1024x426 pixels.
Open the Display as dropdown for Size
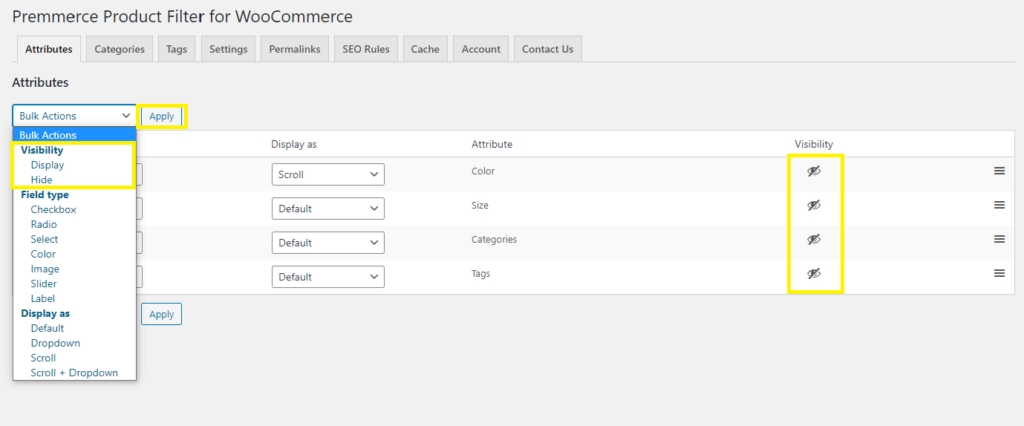[327, 209]
